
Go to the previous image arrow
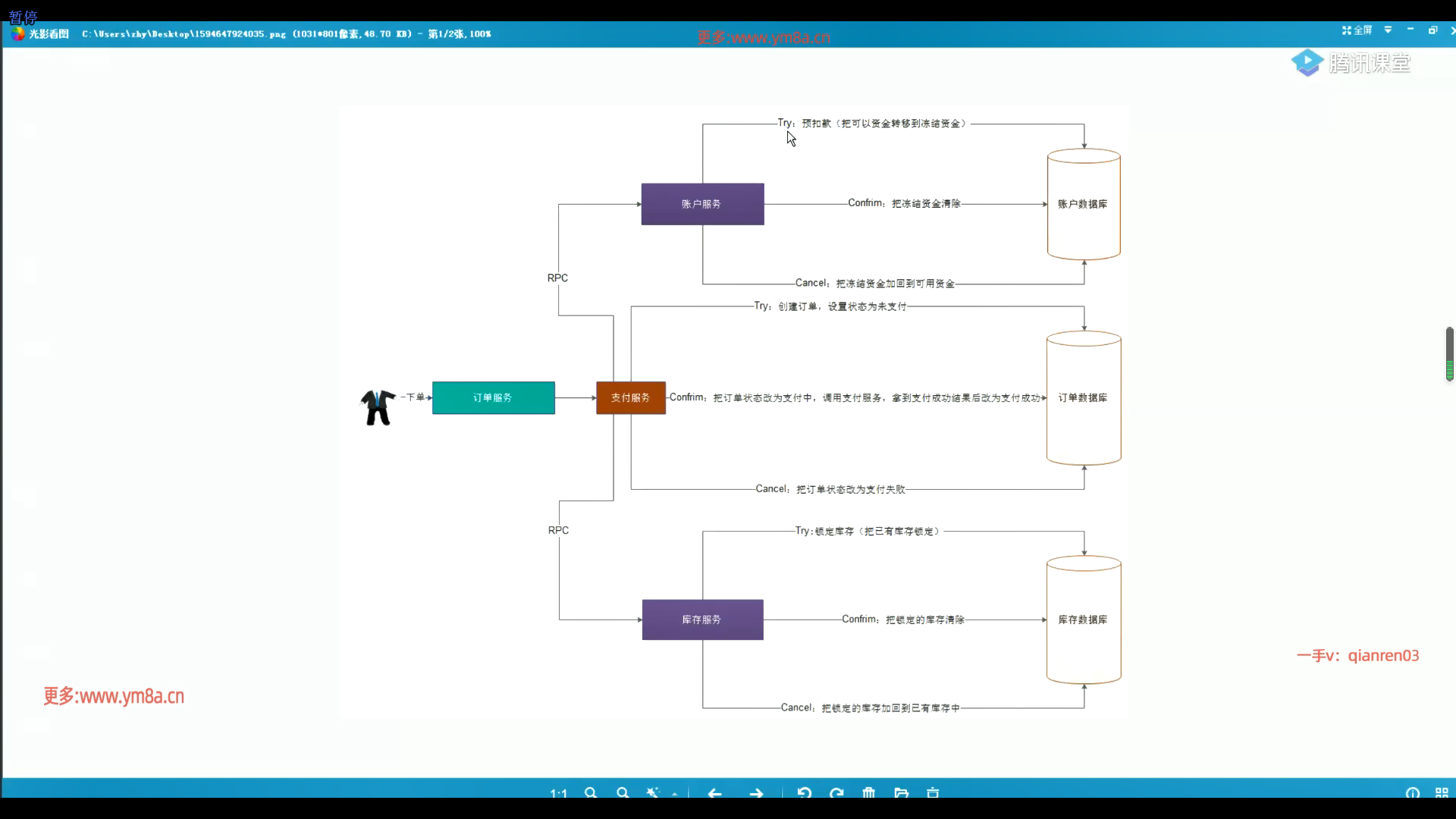[714, 793]
